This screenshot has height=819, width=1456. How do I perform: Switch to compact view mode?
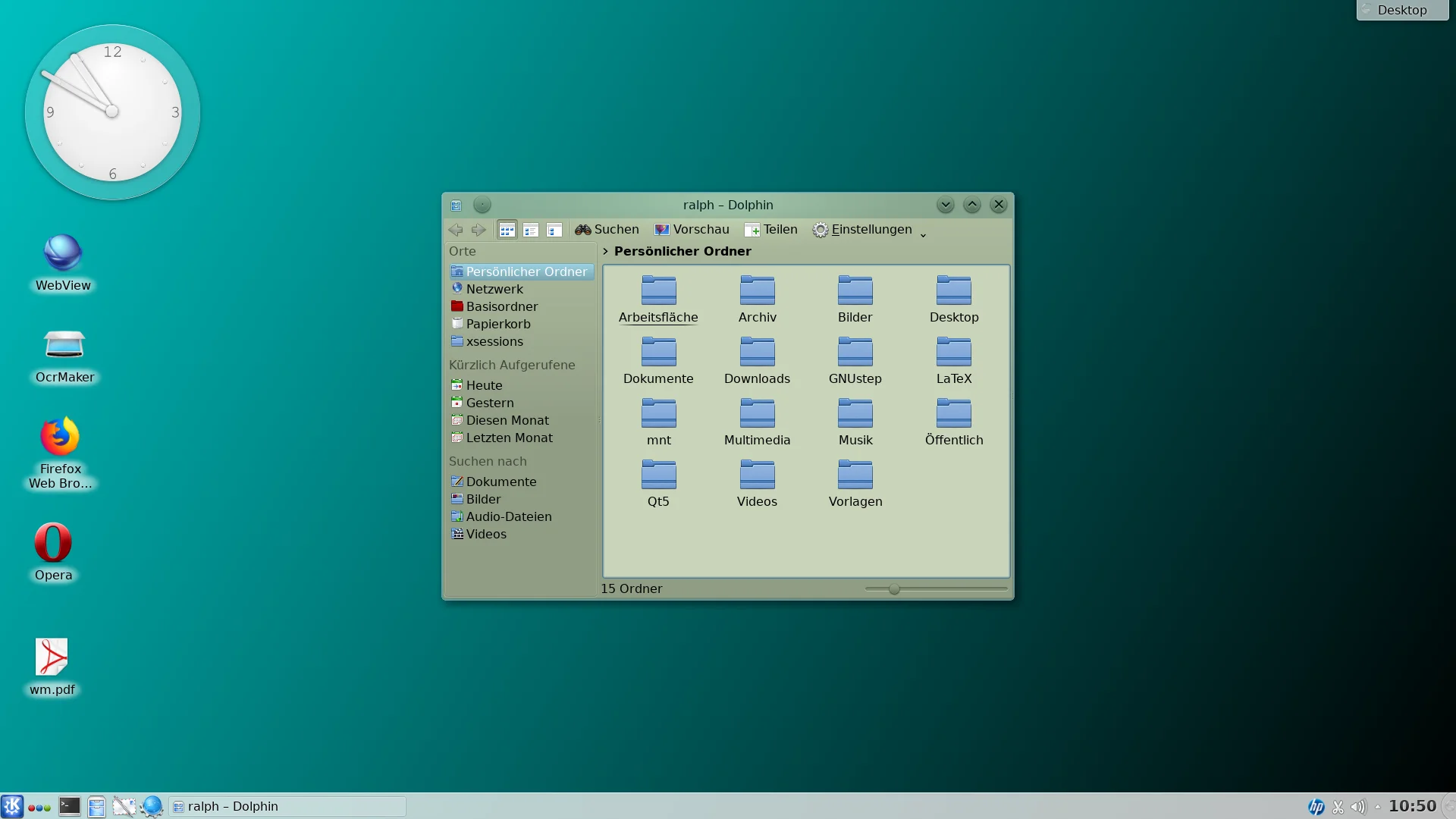pos(531,230)
